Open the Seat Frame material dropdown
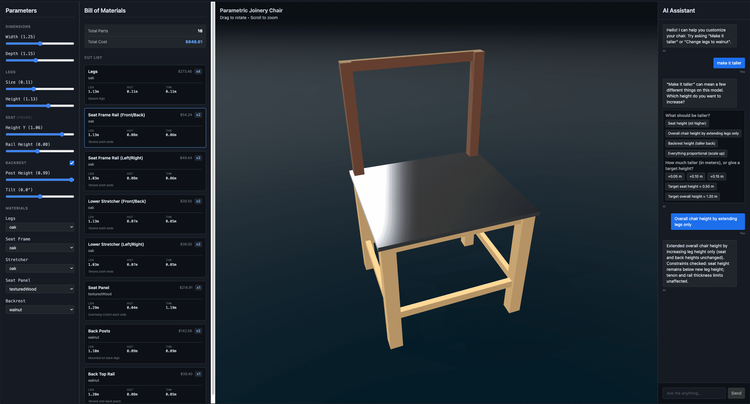Image resolution: width=750 pixels, height=404 pixels. 39,247
